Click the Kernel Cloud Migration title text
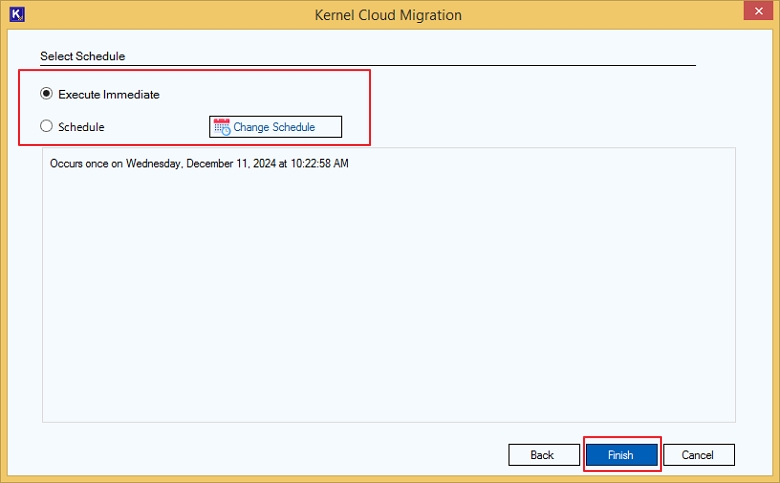 (x=388, y=15)
